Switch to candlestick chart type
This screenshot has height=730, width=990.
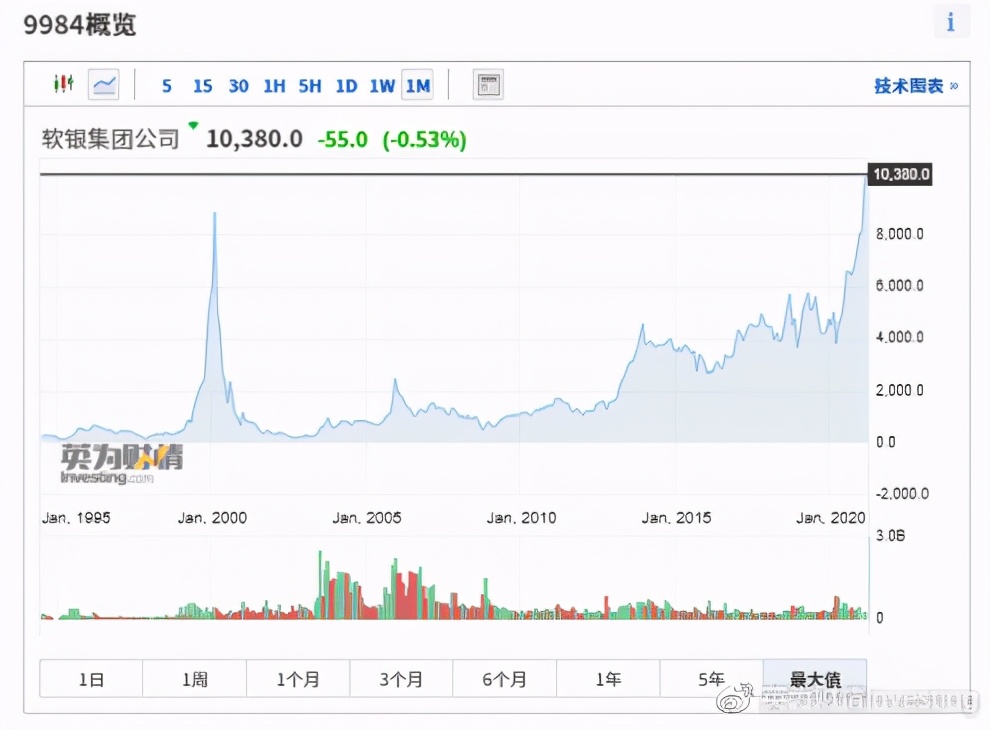coord(64,85)
